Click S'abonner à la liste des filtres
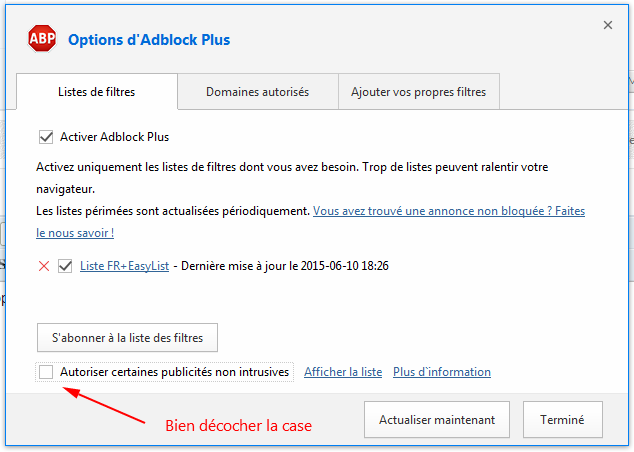 tap(127, 338)
